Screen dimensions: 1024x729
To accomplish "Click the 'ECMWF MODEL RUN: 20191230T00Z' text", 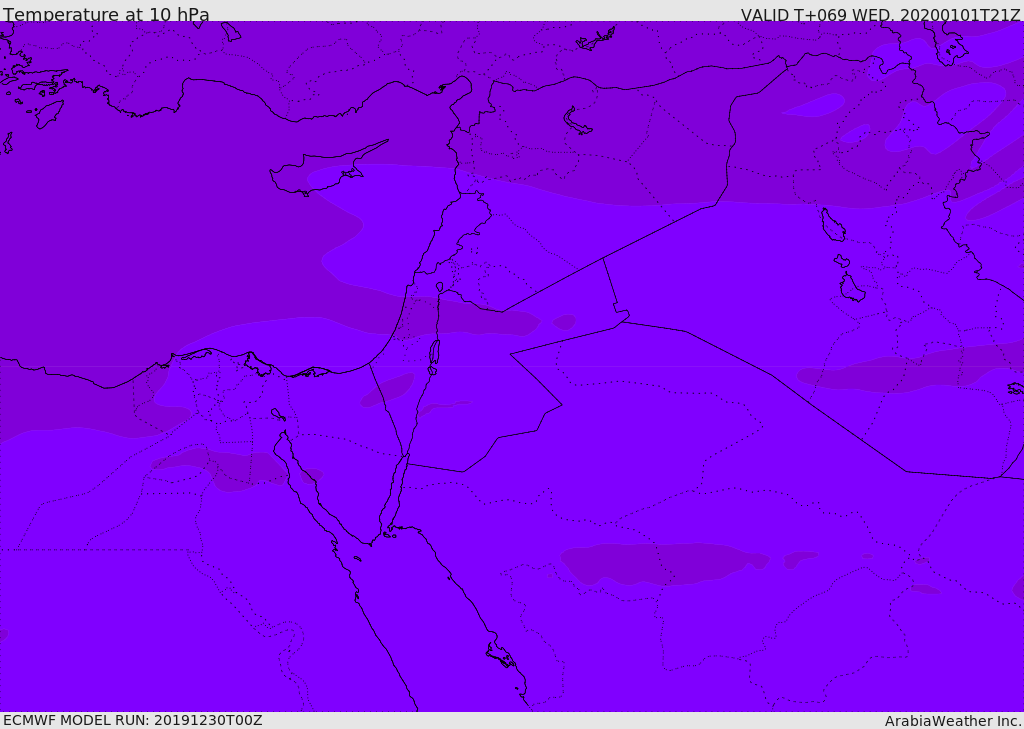I will pos(133,720).
